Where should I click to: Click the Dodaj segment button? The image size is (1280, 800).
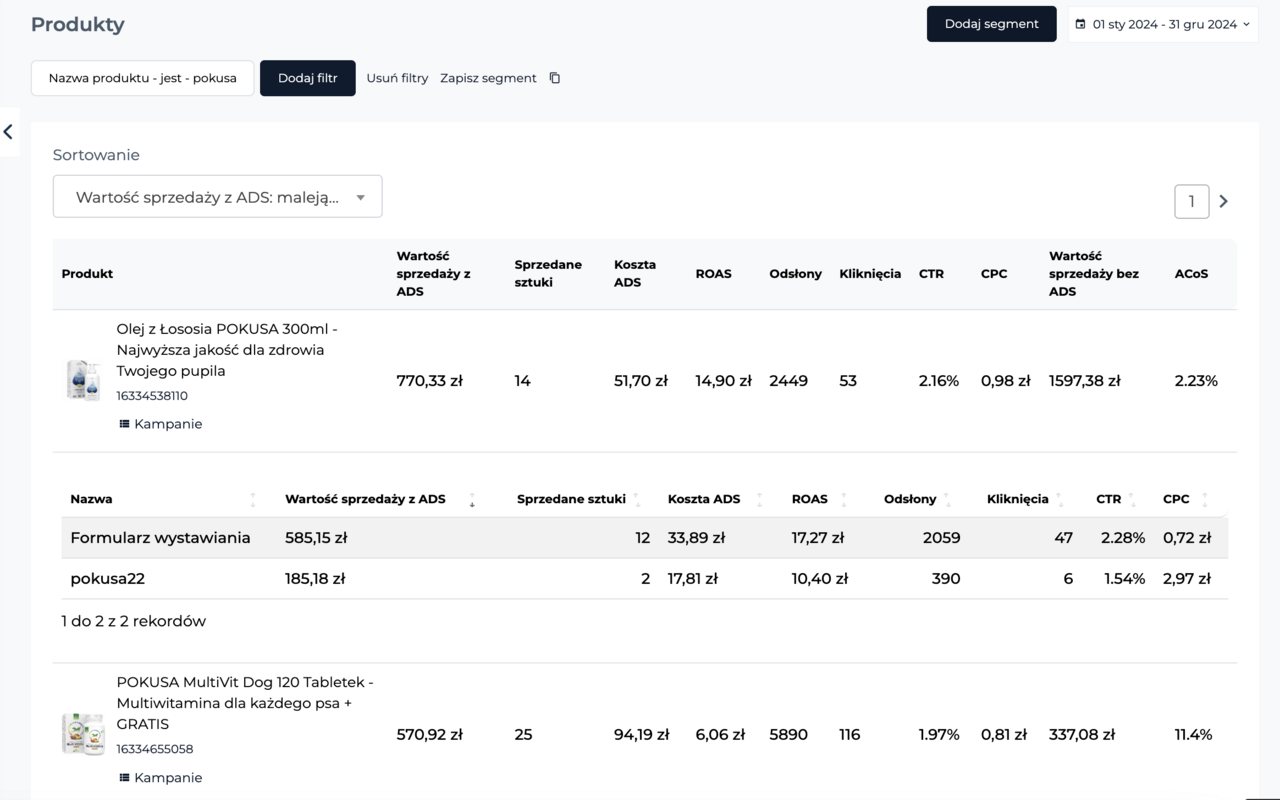coord(991,24)
